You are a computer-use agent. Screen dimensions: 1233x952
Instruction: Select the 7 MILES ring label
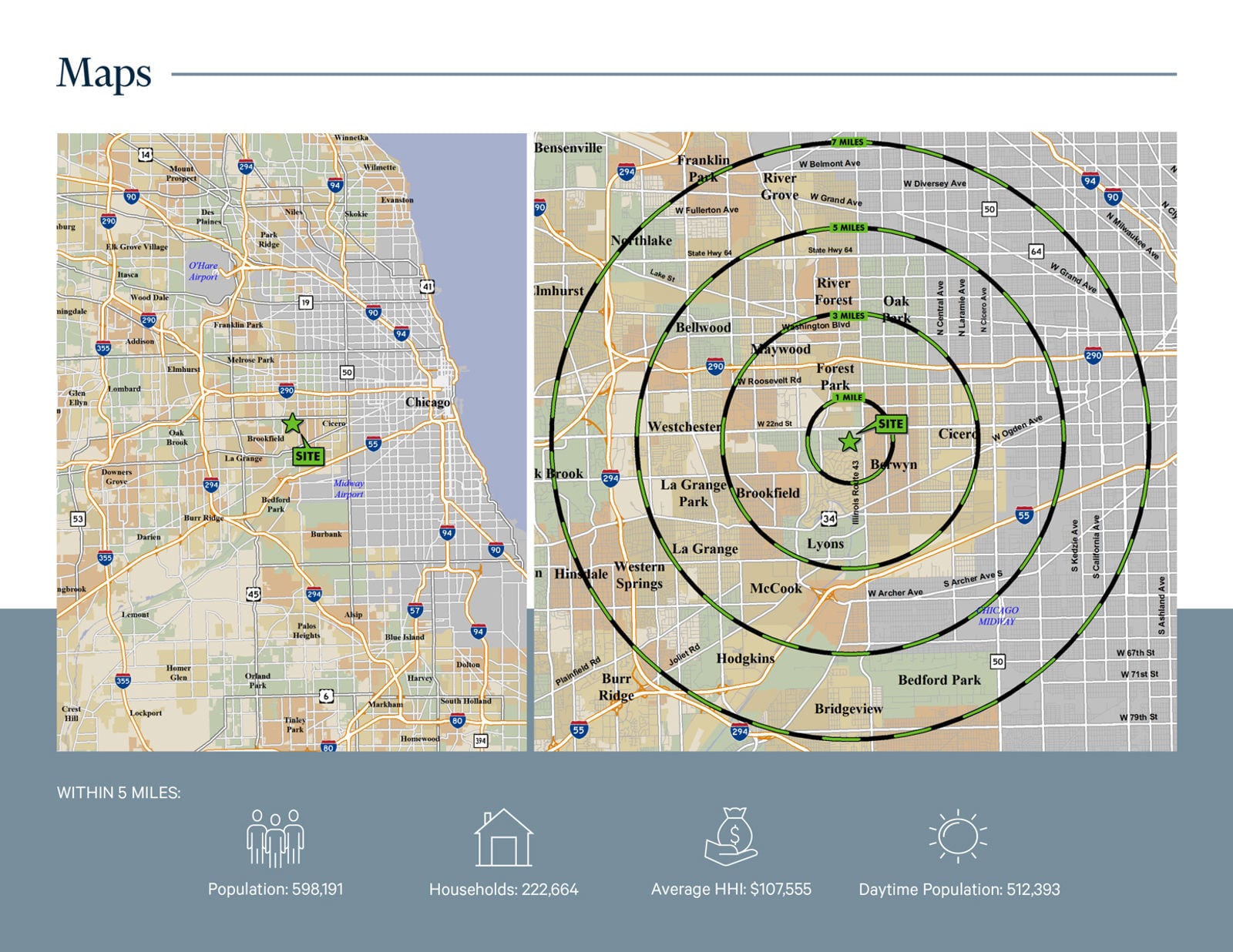(x=848, y=142)
